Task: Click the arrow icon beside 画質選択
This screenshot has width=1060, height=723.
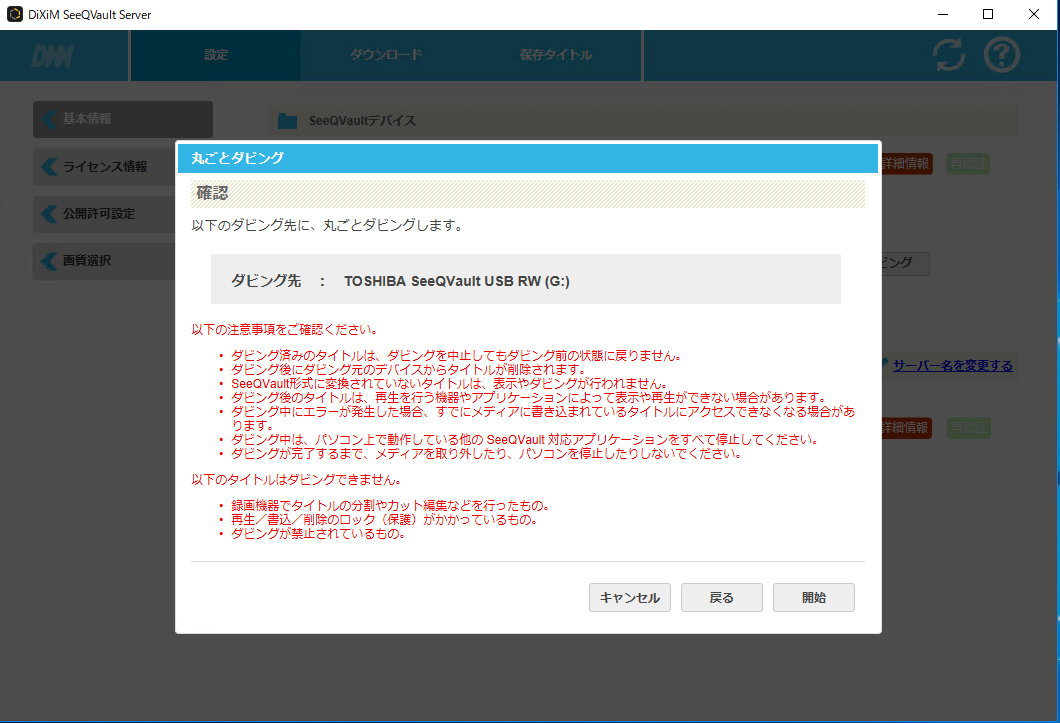Action: tap(49, 261)
